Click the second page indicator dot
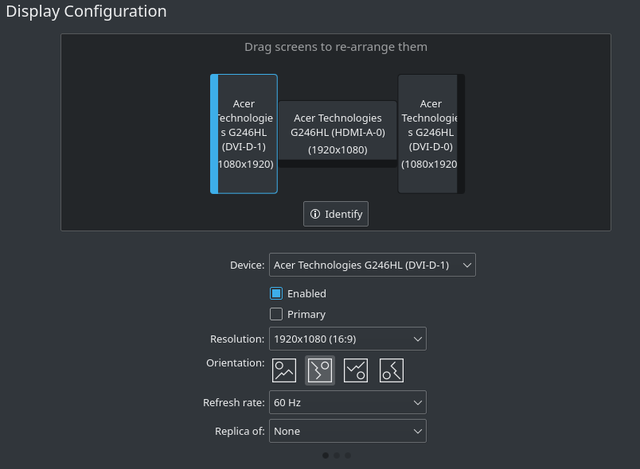640x469 pixels. pyautogui.click(x=337, y=456)
